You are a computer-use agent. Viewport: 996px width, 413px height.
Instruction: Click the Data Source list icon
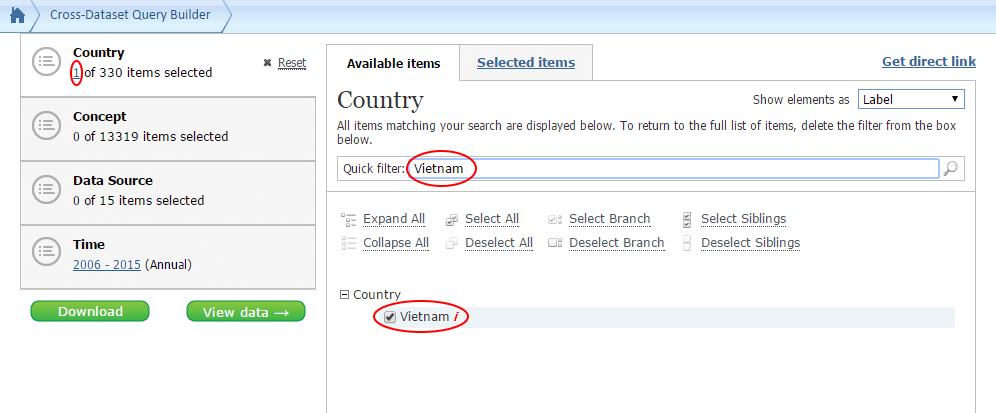[x=46, y=190]
